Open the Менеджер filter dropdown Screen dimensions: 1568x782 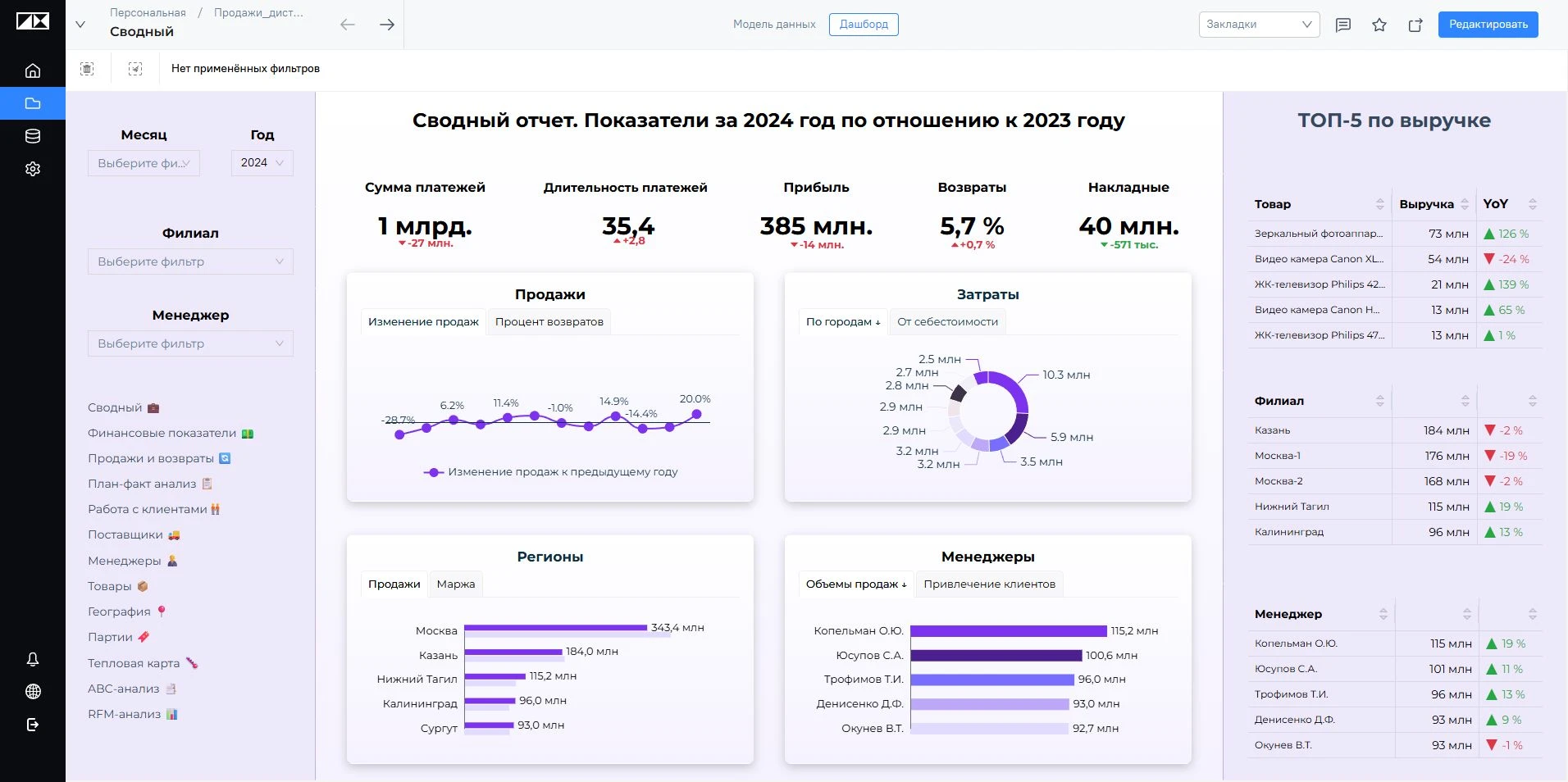190,343
